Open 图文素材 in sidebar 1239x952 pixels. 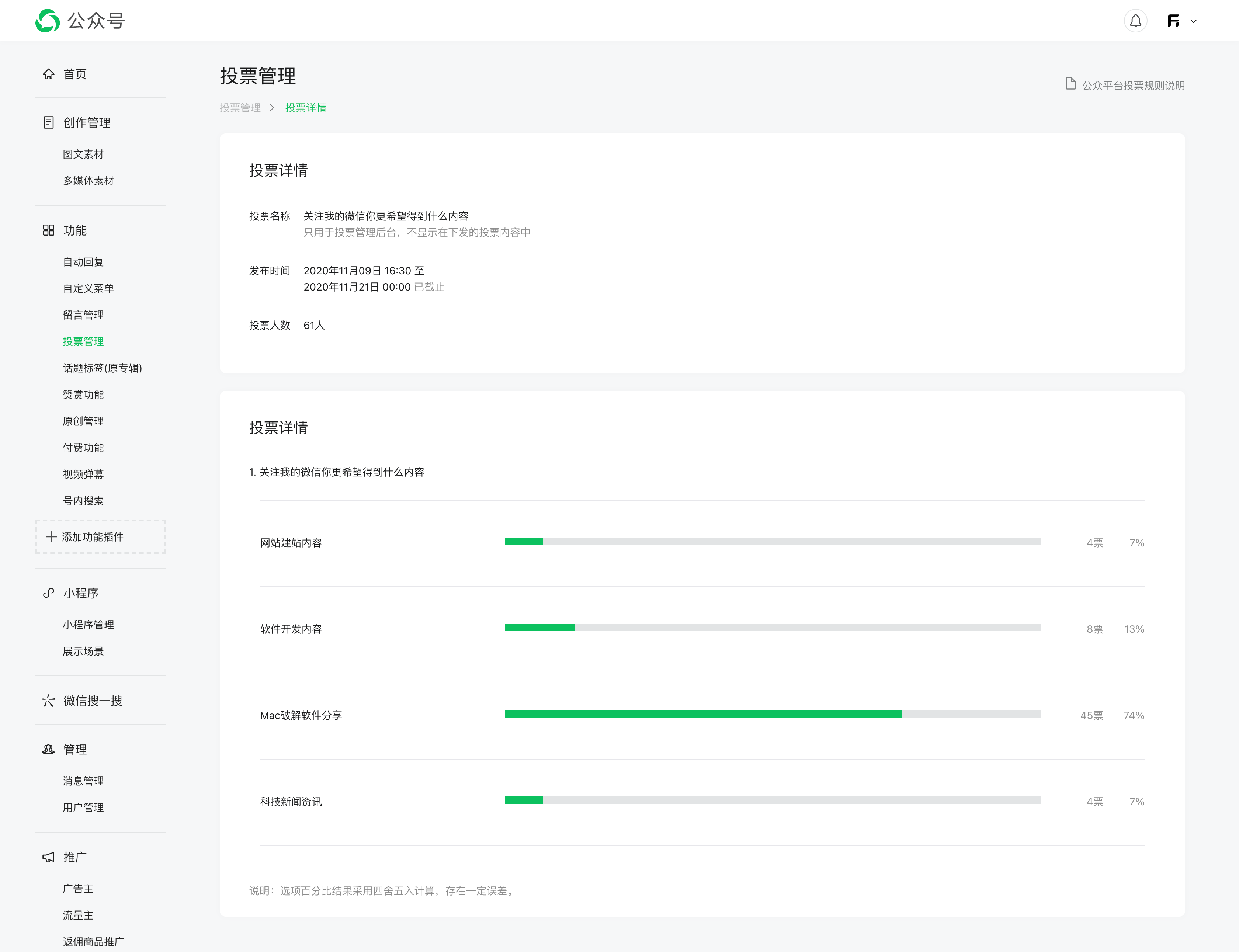[x=83, y=154]
